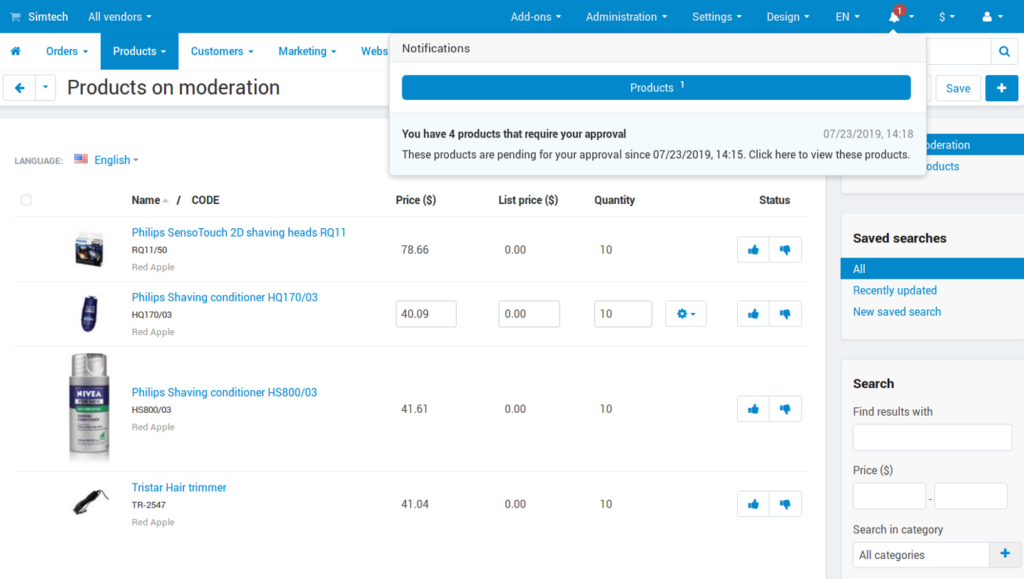Click the home icon in the navigation bar

coord(16,51)
